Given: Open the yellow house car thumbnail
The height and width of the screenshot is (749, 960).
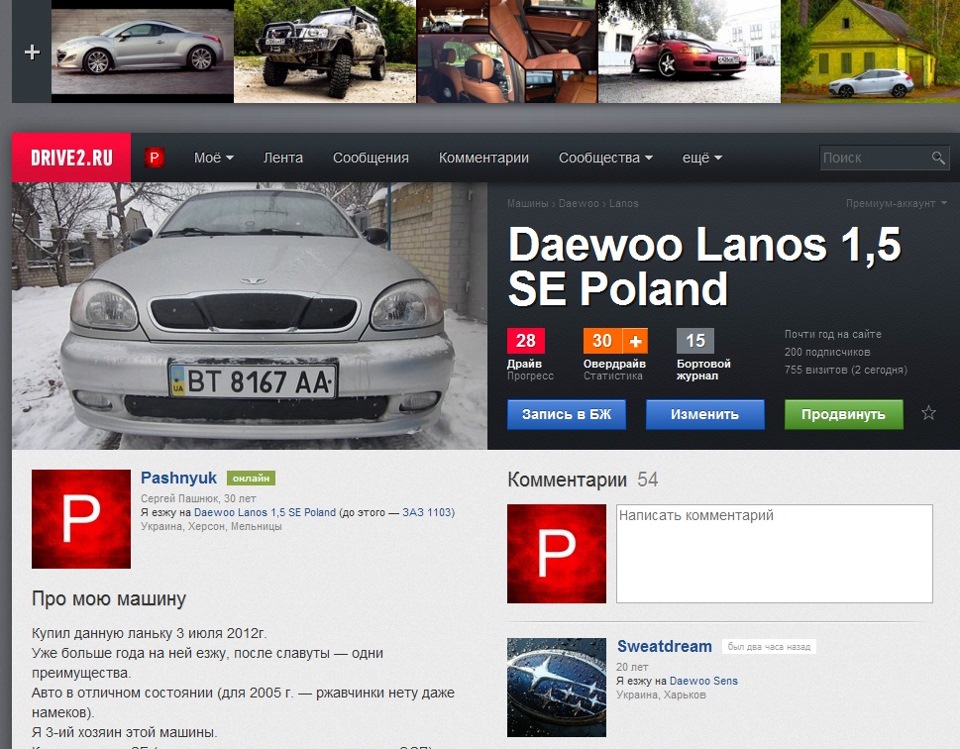Looking at the screenshot, I should coord(871,51).
